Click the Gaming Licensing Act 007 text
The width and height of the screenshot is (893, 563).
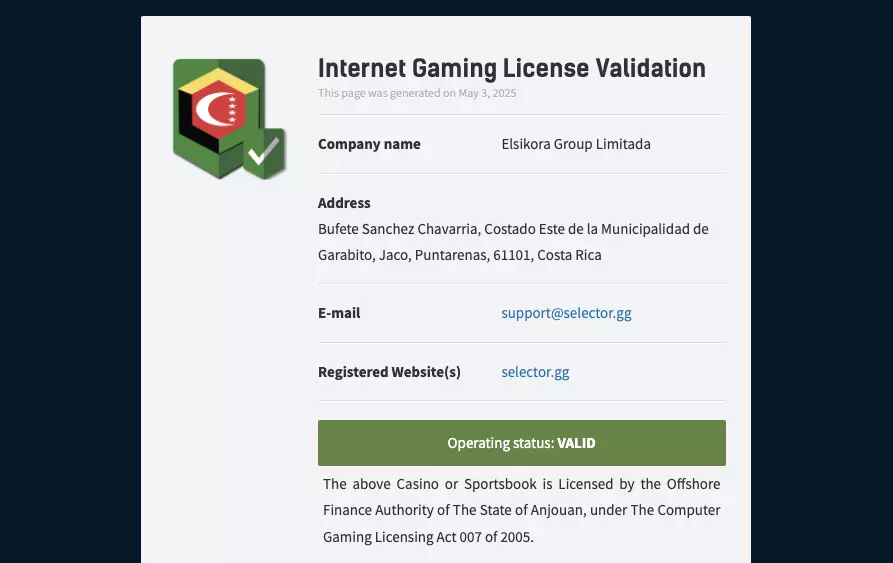(x=428, y=537)
